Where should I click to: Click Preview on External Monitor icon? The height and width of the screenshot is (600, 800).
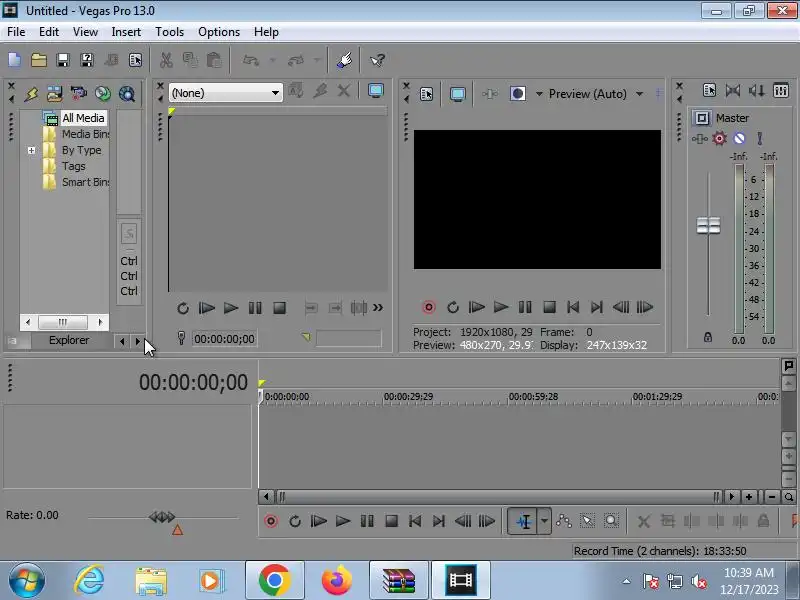[x=458, y=94]
